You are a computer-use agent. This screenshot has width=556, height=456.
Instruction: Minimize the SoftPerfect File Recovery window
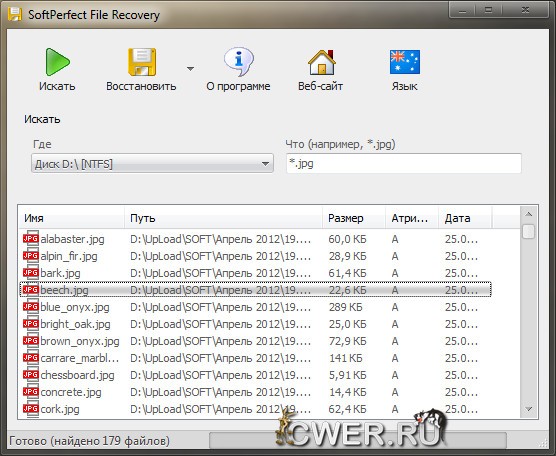462,11
